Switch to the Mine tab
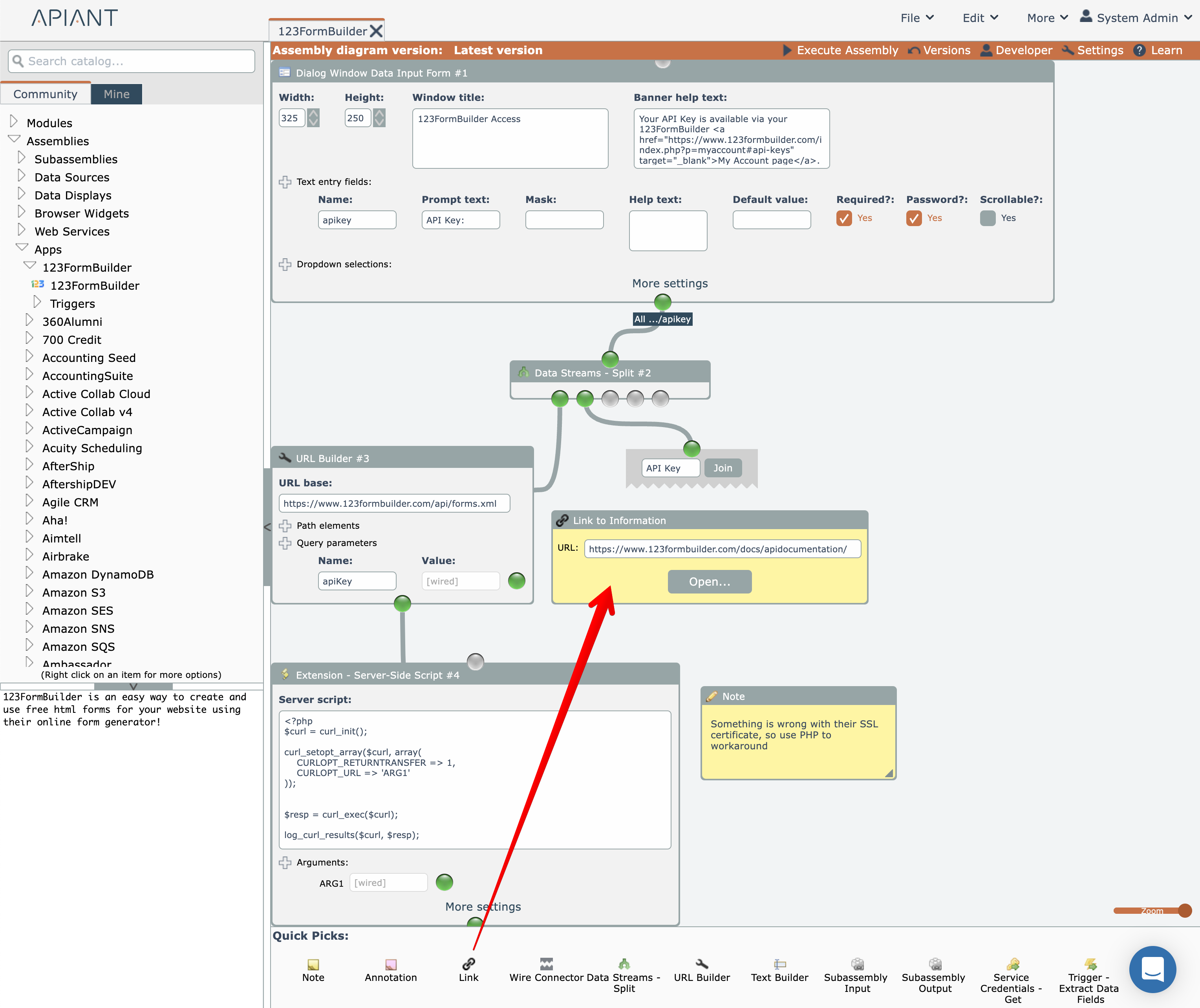Image resolution: width=1200 pixels, height=1008 pixels. coord(117,94)
